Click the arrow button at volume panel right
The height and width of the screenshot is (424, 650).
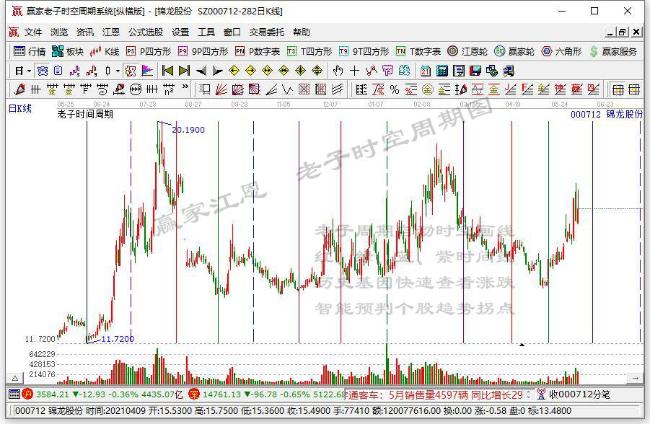click(x=635, y=378)
